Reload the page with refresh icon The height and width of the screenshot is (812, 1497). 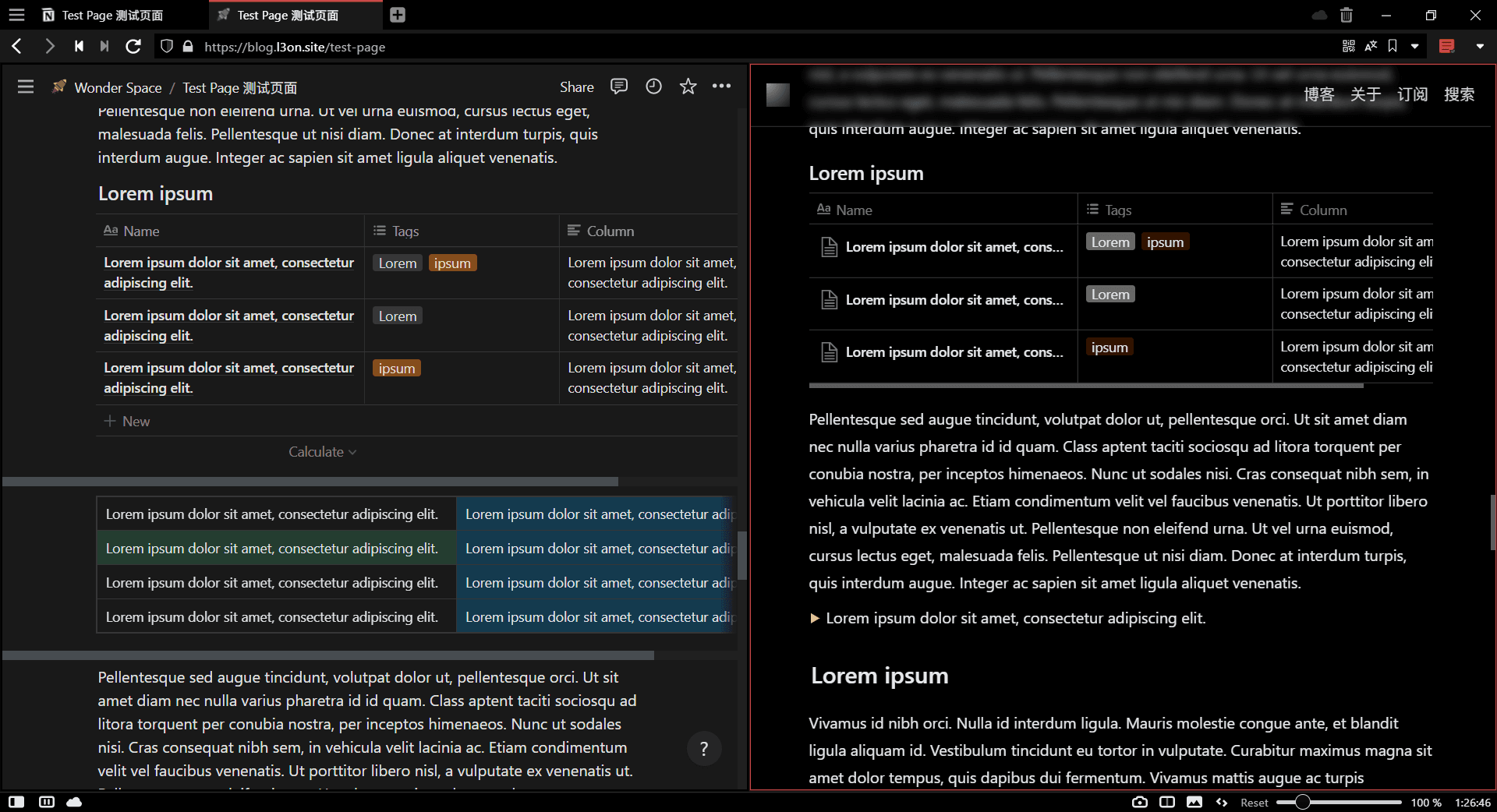coord(133,47)
